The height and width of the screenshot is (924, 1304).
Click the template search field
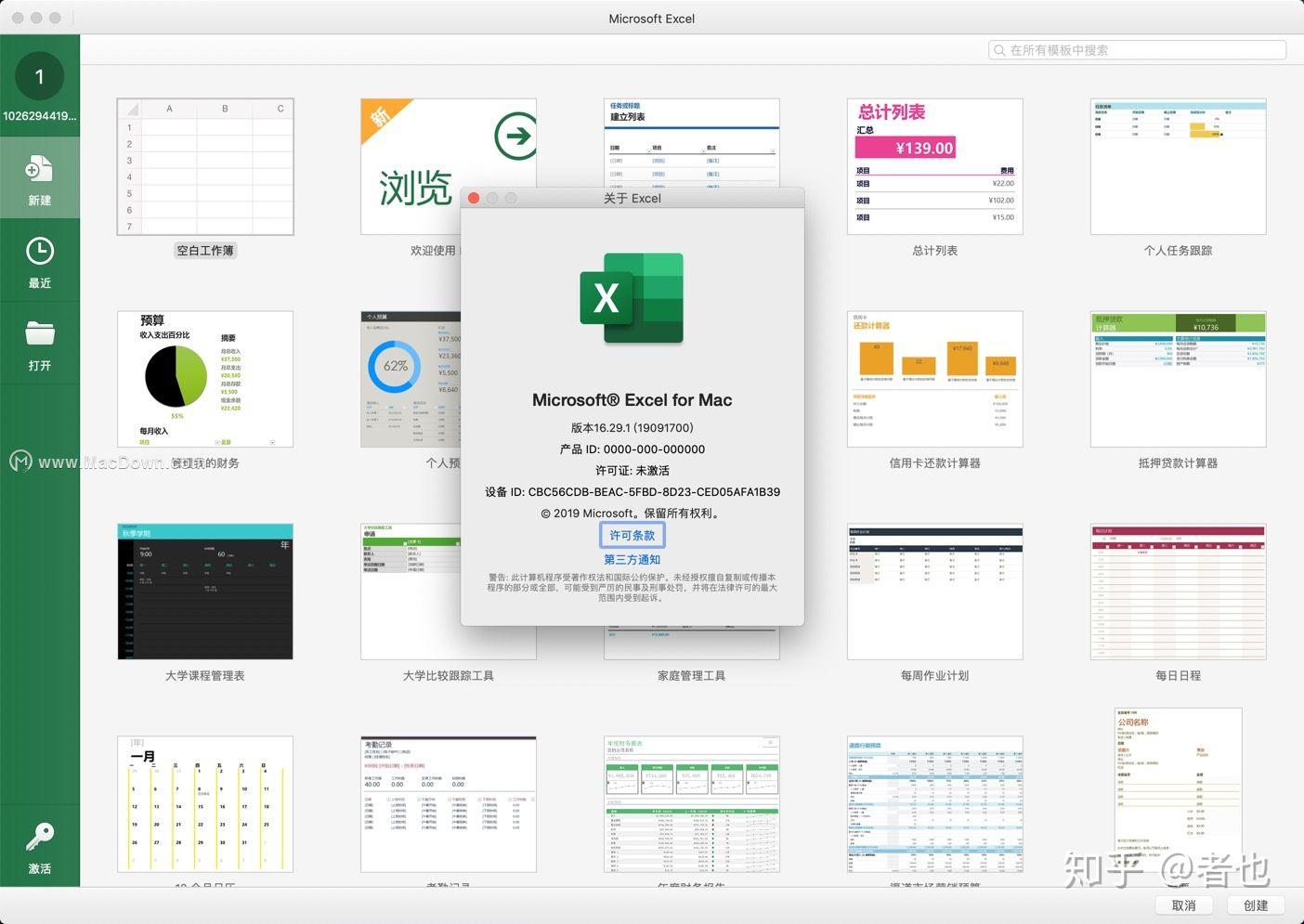1137,50
